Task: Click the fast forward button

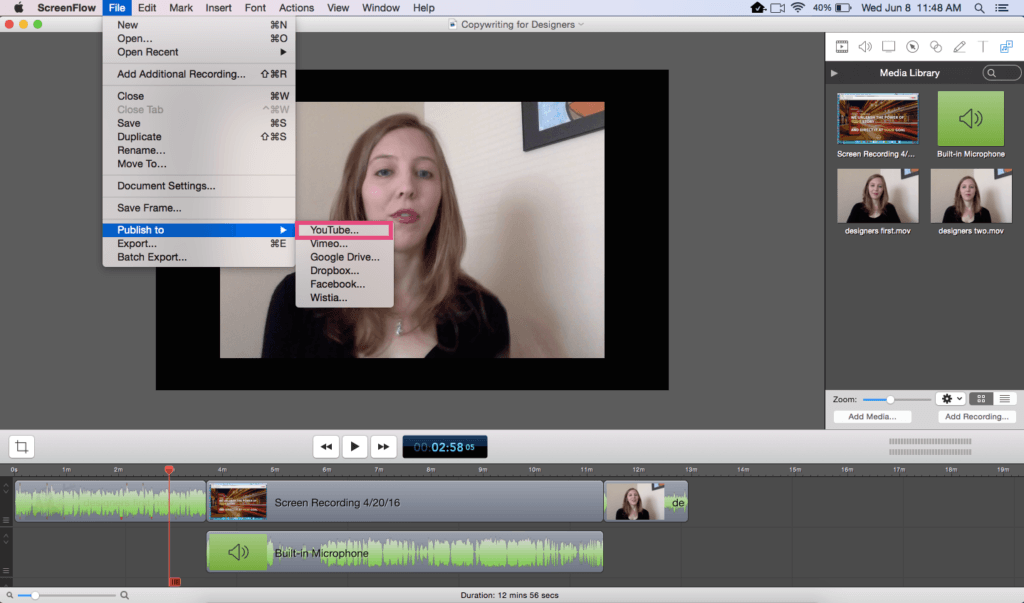Action: tap(383, 447)
